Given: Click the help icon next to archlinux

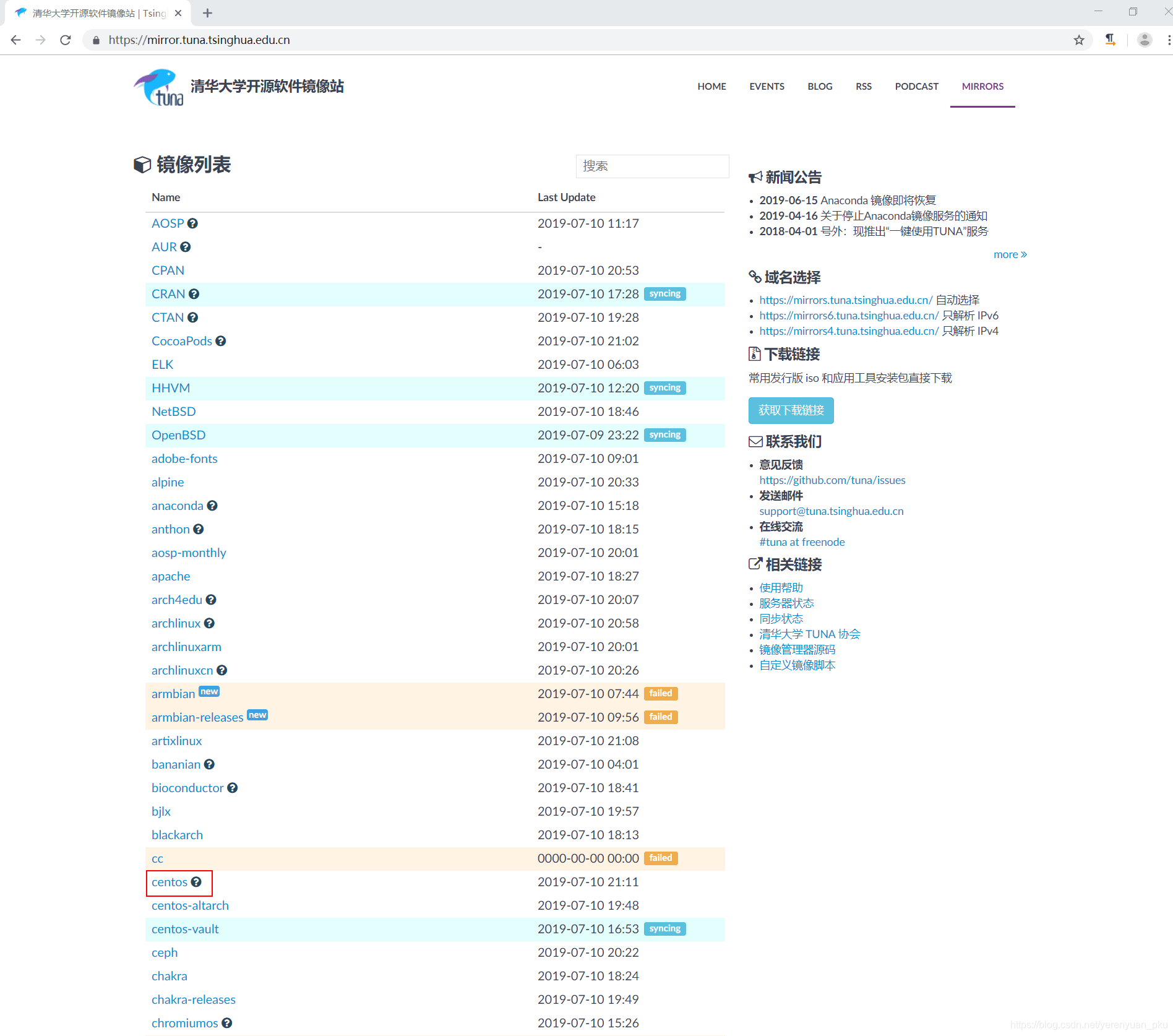Looking at the screenshot, I should (209, 623).
